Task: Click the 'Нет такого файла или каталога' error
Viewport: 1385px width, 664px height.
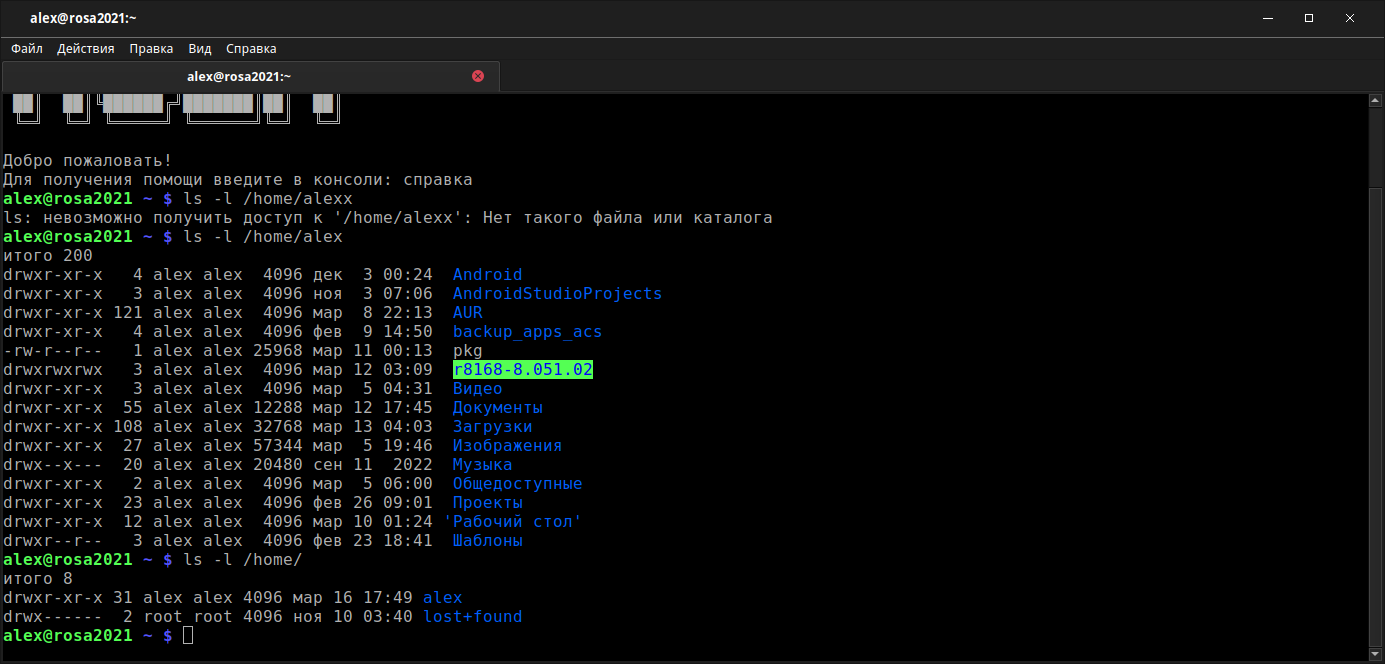Action: coord(628,217)
